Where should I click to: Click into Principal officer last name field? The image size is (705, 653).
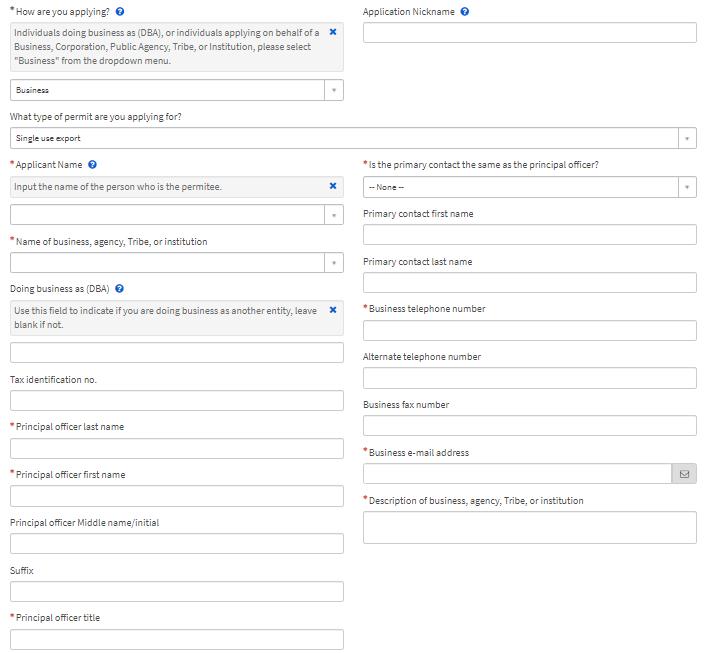pyautogui.click(x=176, y=448)
